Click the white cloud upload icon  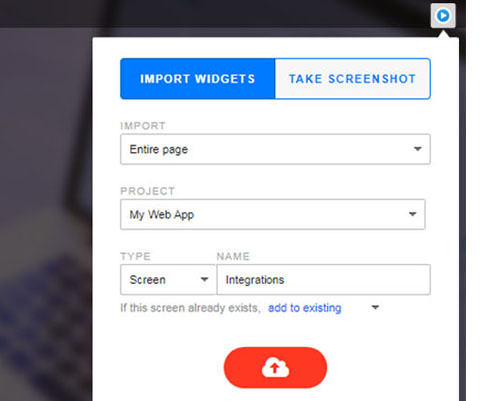[x=275, y=367]
